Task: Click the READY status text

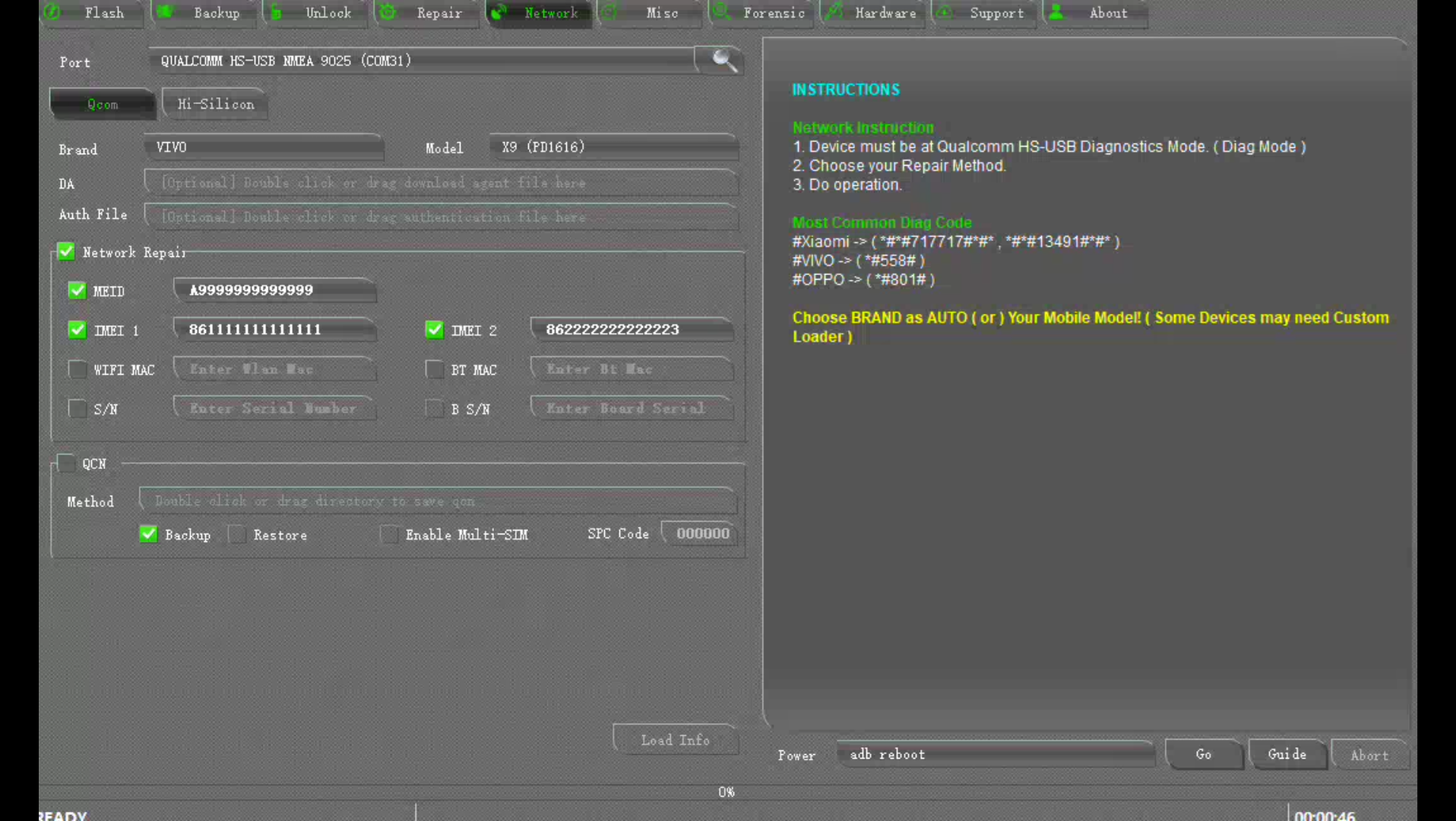Action: click(x=63, y=815)
